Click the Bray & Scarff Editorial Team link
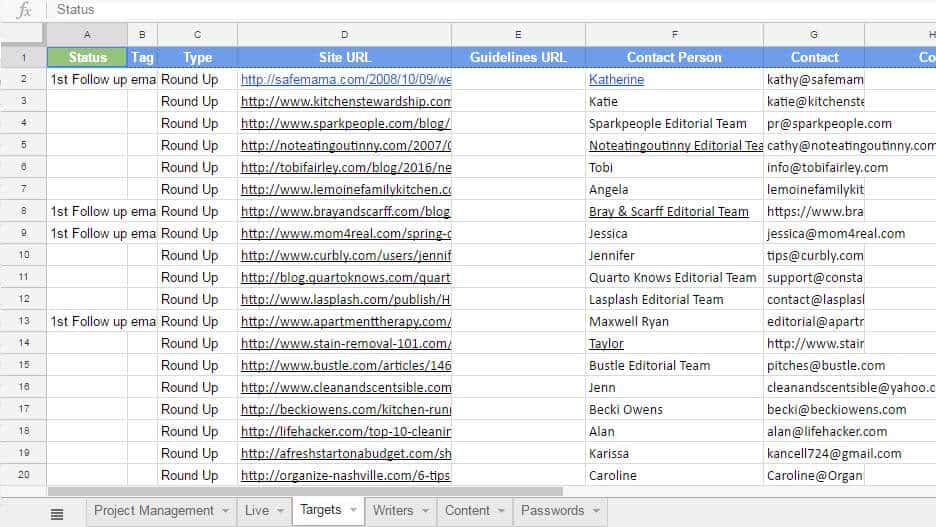Image resolution: width=936 pixels, height=527 pixels. pyautogui.click(x=669, y=211)
